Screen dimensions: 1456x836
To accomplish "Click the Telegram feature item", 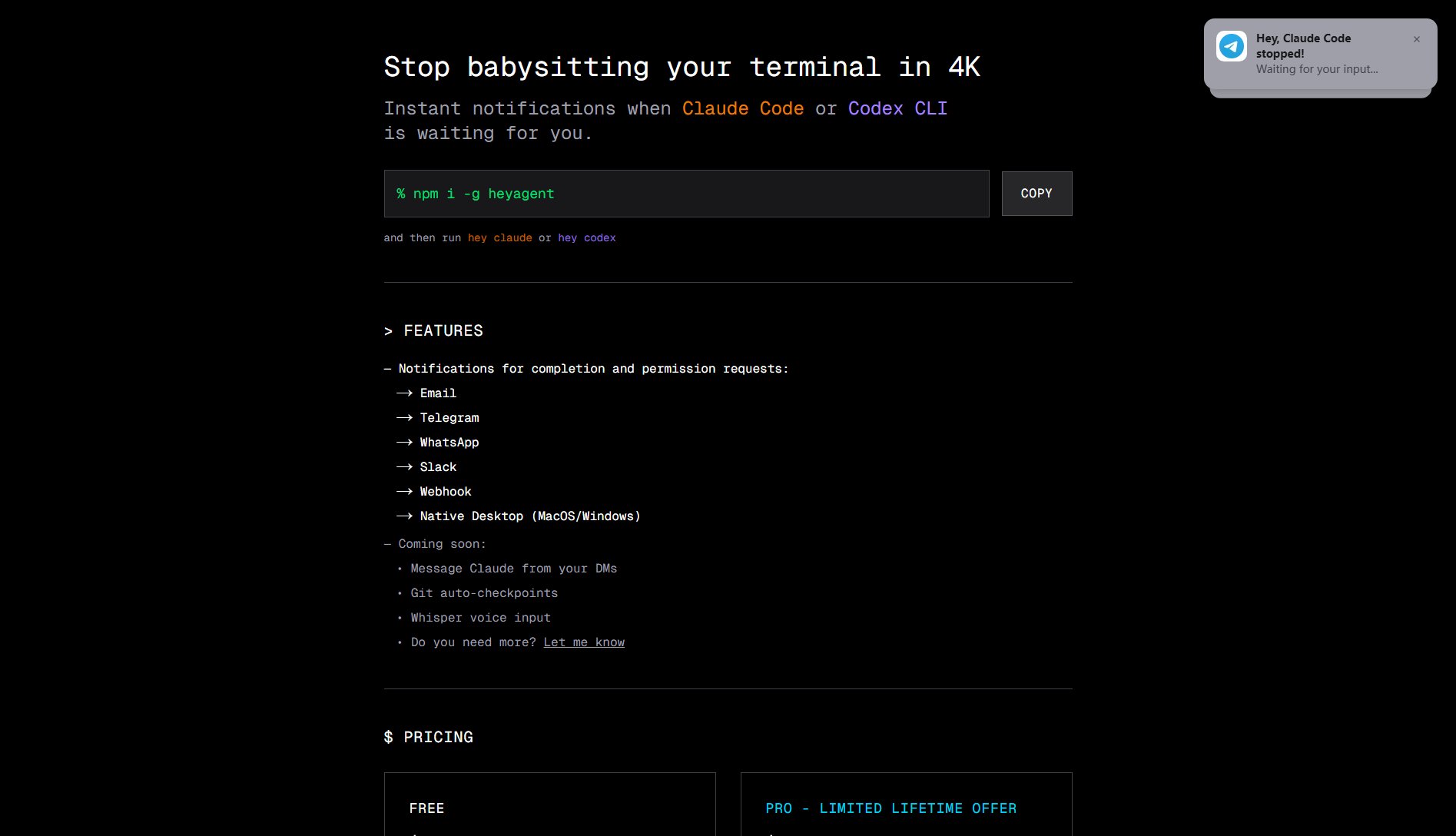I will (449, 418).
